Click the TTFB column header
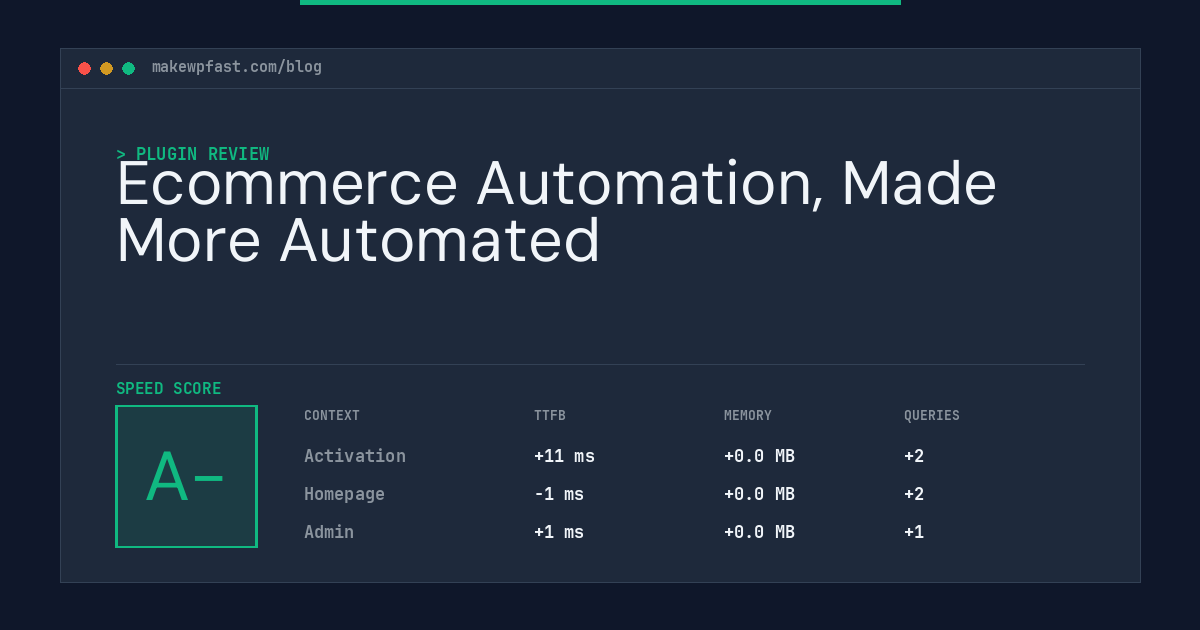Image resolution: width=1200 pixels, height=630 pixels. (550, 415)
